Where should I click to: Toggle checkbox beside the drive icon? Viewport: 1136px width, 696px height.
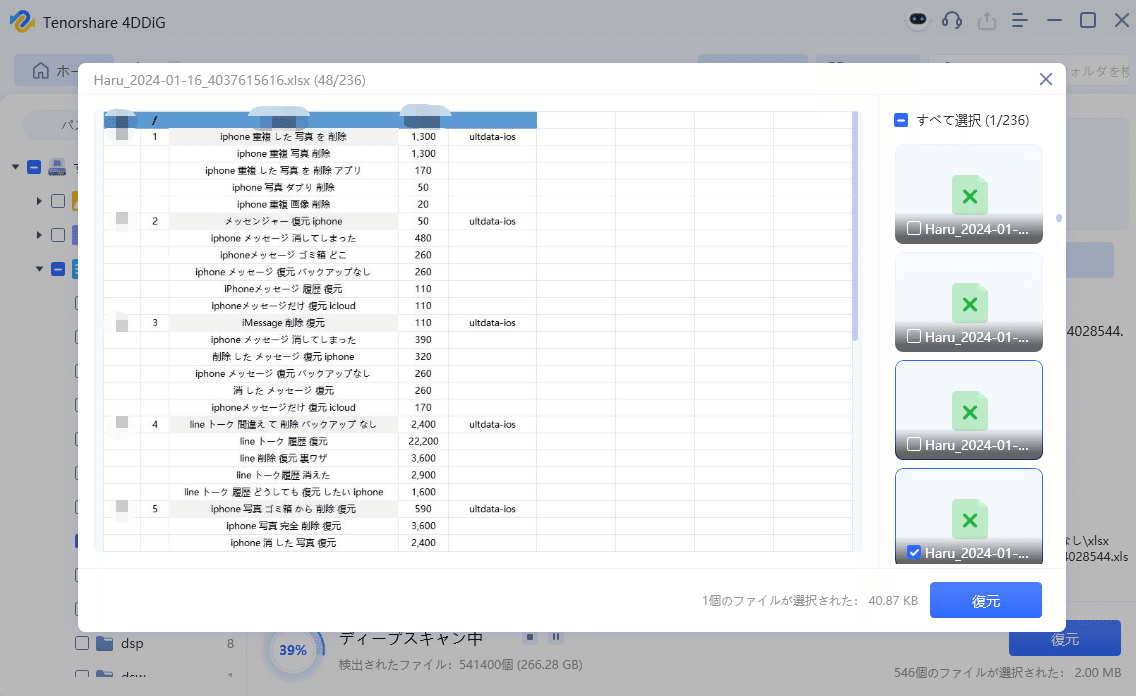pyautogui.click(x=33, y=167)
